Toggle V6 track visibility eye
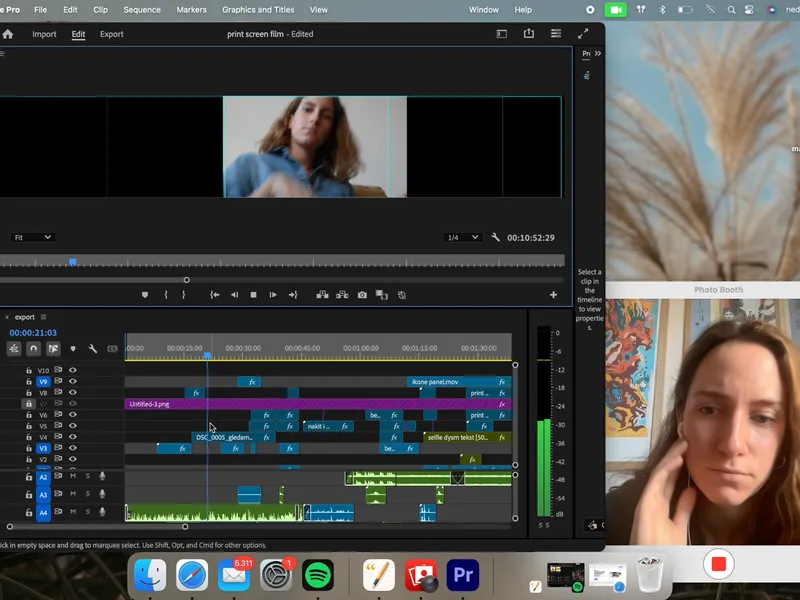Viewport: 800px width, 600px height. 73,415
